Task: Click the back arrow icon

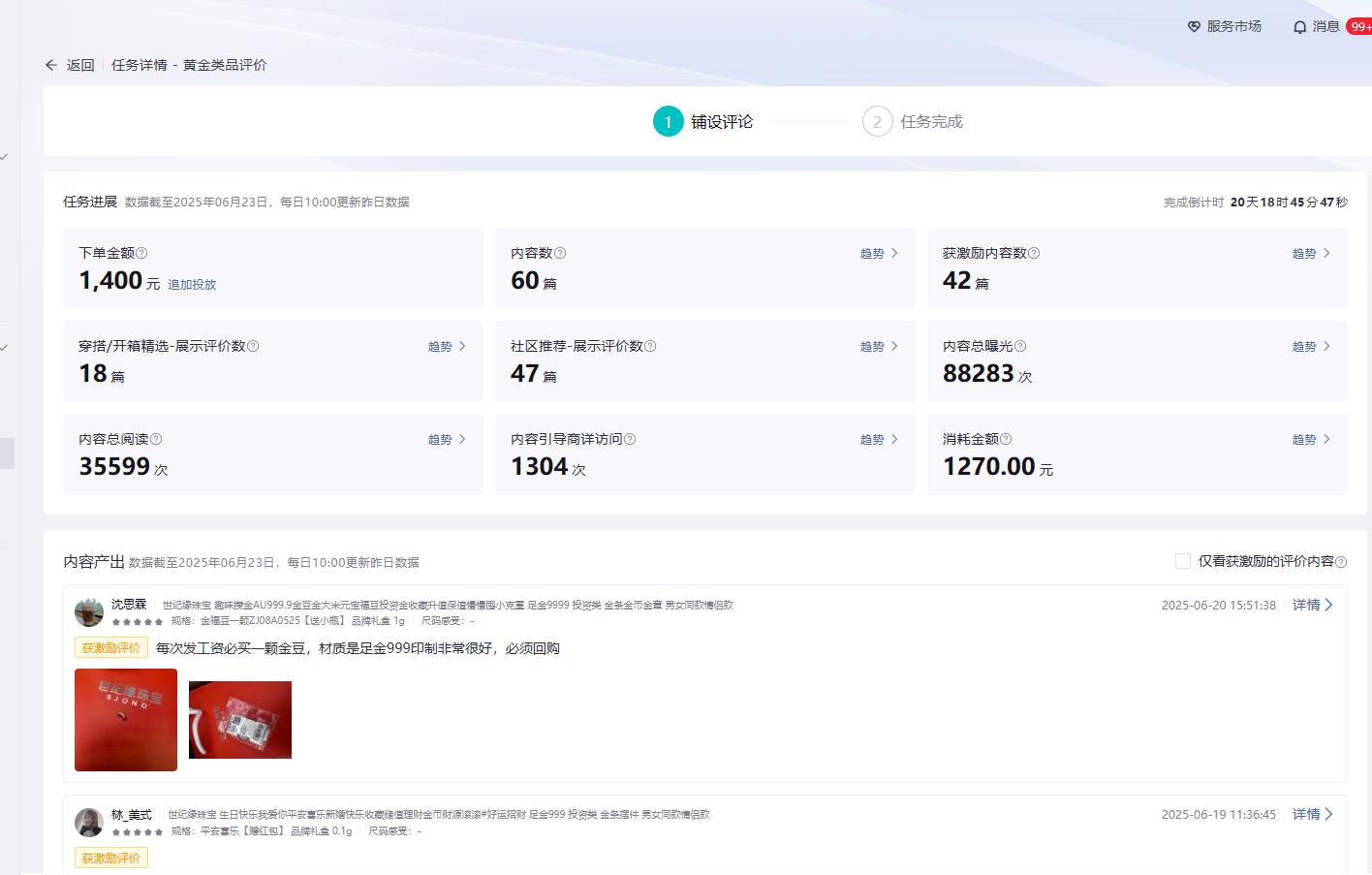Action: click(x=51, y=65)
